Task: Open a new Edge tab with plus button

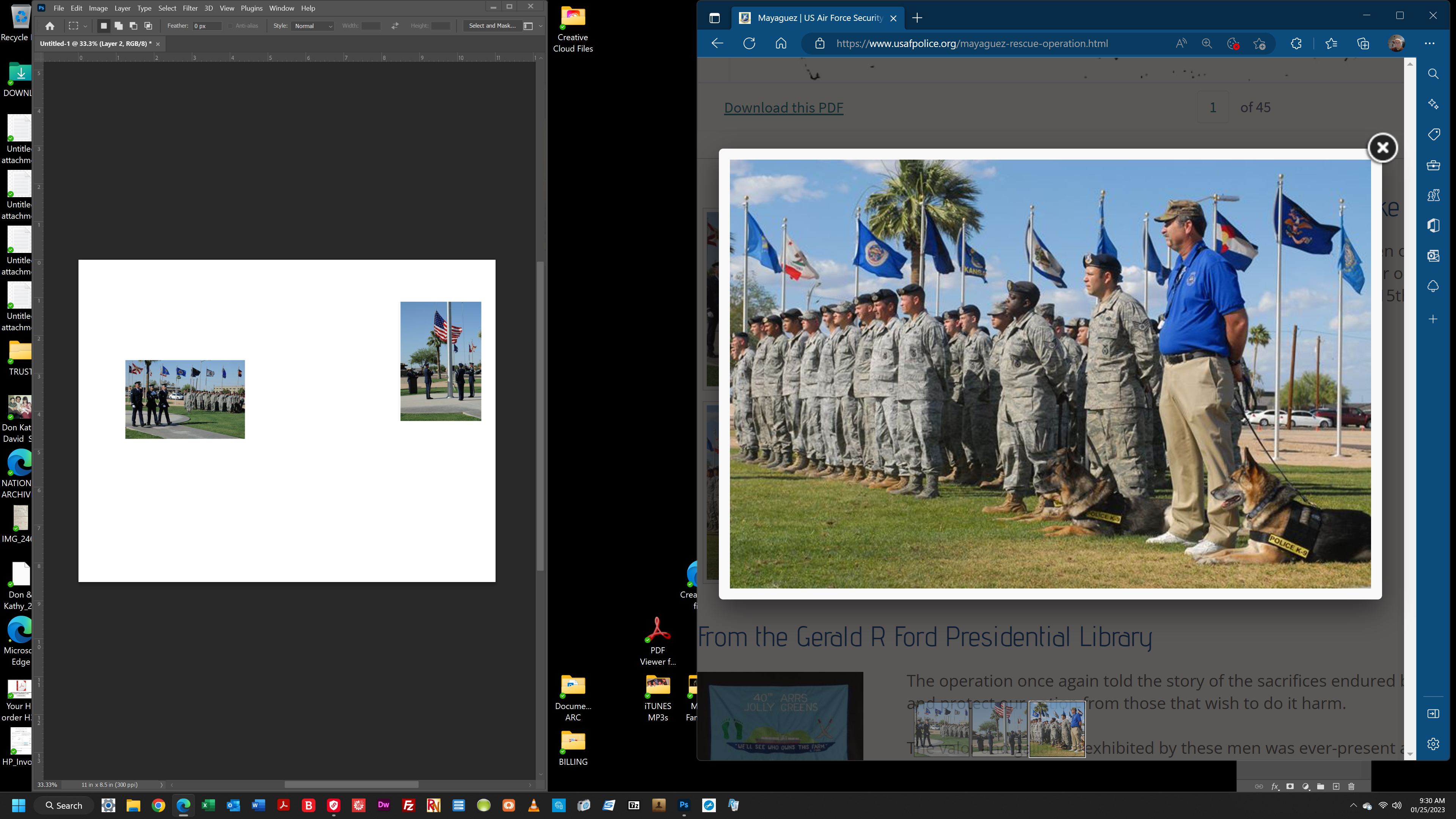Action: point(917,18)
